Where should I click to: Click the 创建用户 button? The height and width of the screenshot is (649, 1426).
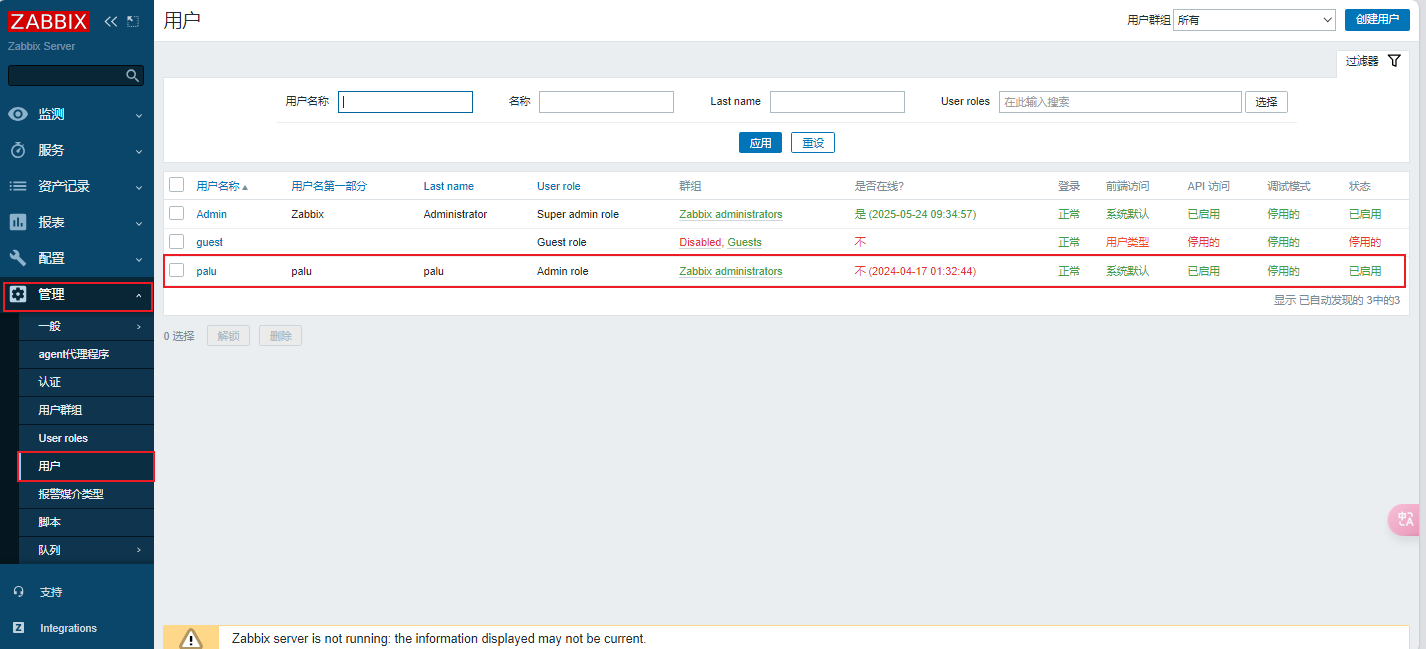[1377, 20]
